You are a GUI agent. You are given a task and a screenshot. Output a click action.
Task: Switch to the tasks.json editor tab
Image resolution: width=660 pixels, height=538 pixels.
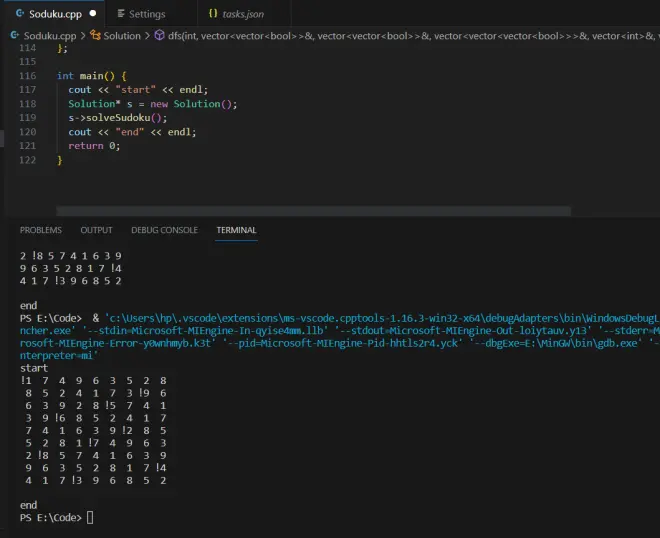tap(245, 14)
